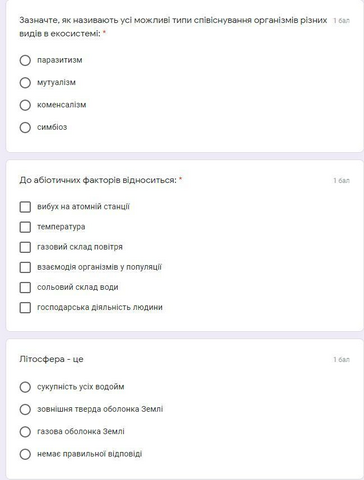Tick the сольовий склад води checkbox
Image resolution: width=364 pixels, height=480 pixels.
25,287
